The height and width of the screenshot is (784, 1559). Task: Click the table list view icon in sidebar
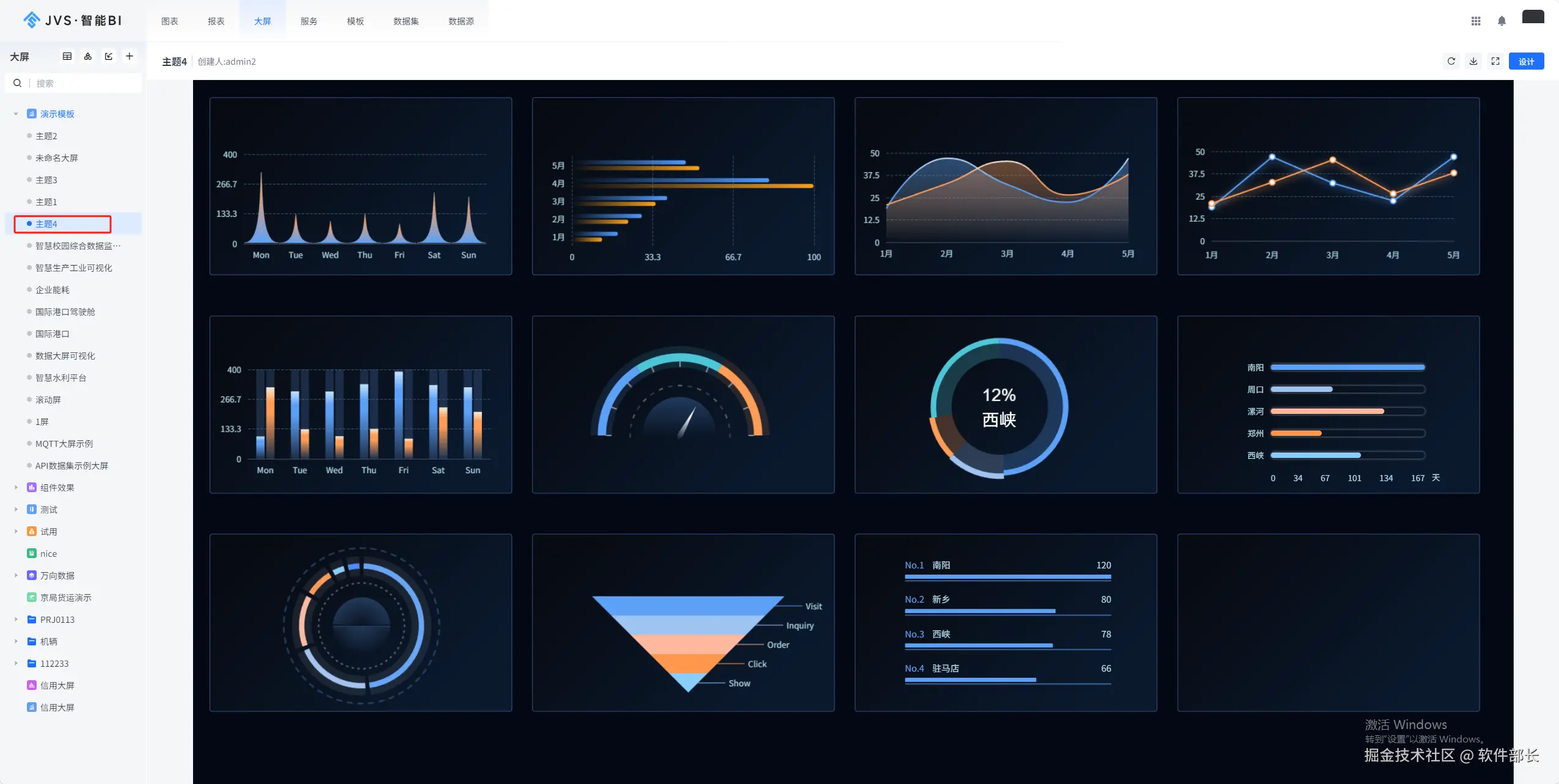(67, 56)
